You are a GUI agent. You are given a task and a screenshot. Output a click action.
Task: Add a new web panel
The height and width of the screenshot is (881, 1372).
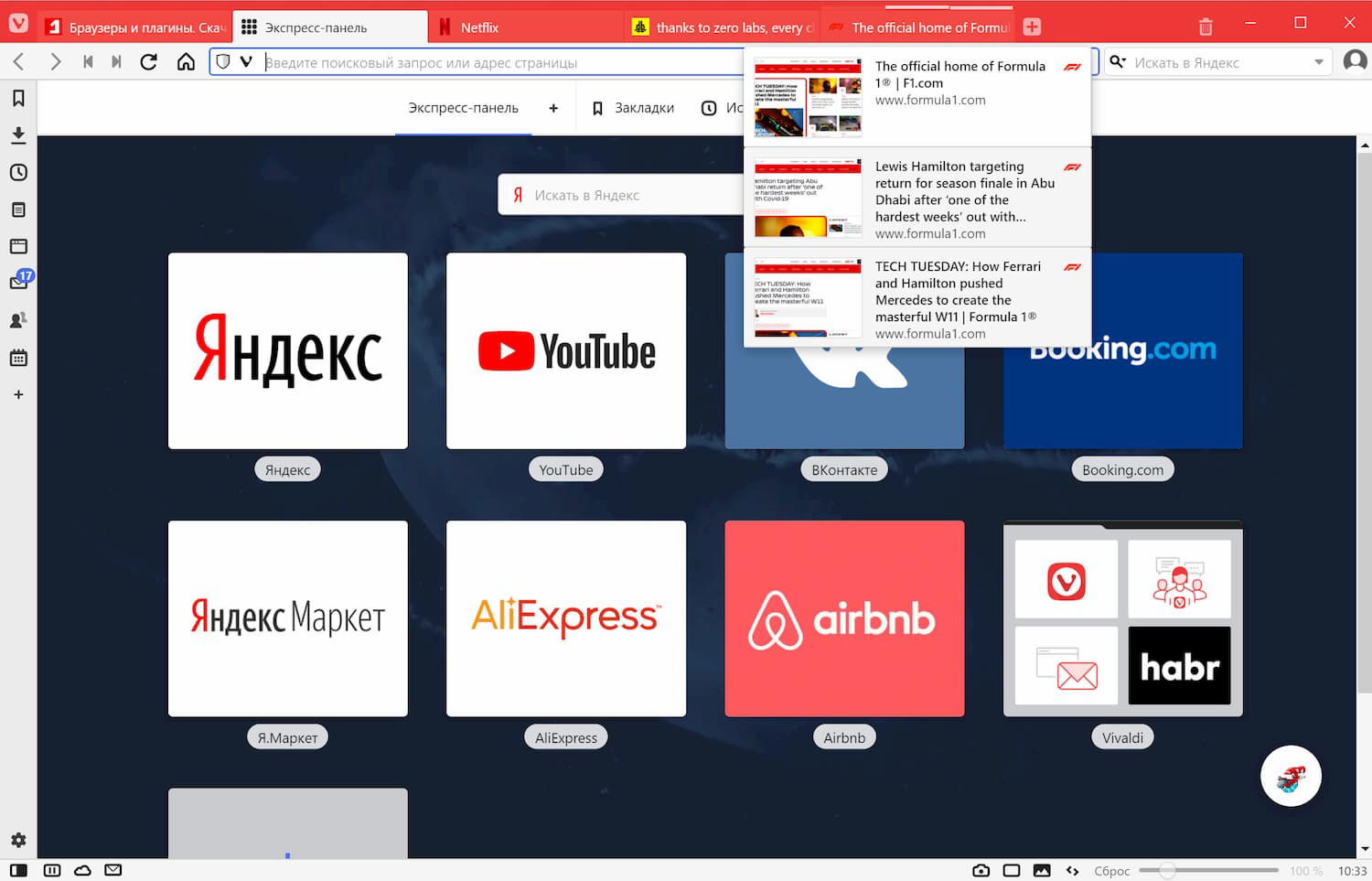point(18,394)
